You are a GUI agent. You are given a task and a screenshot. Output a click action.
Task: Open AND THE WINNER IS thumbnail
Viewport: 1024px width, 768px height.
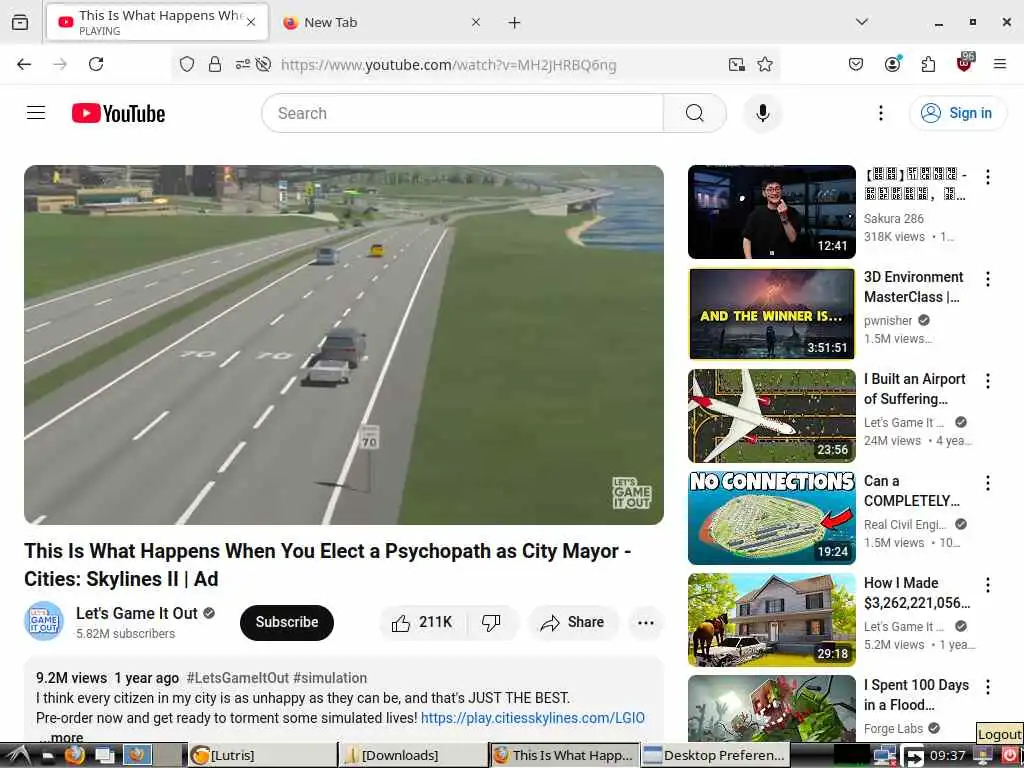pos(771,313)
